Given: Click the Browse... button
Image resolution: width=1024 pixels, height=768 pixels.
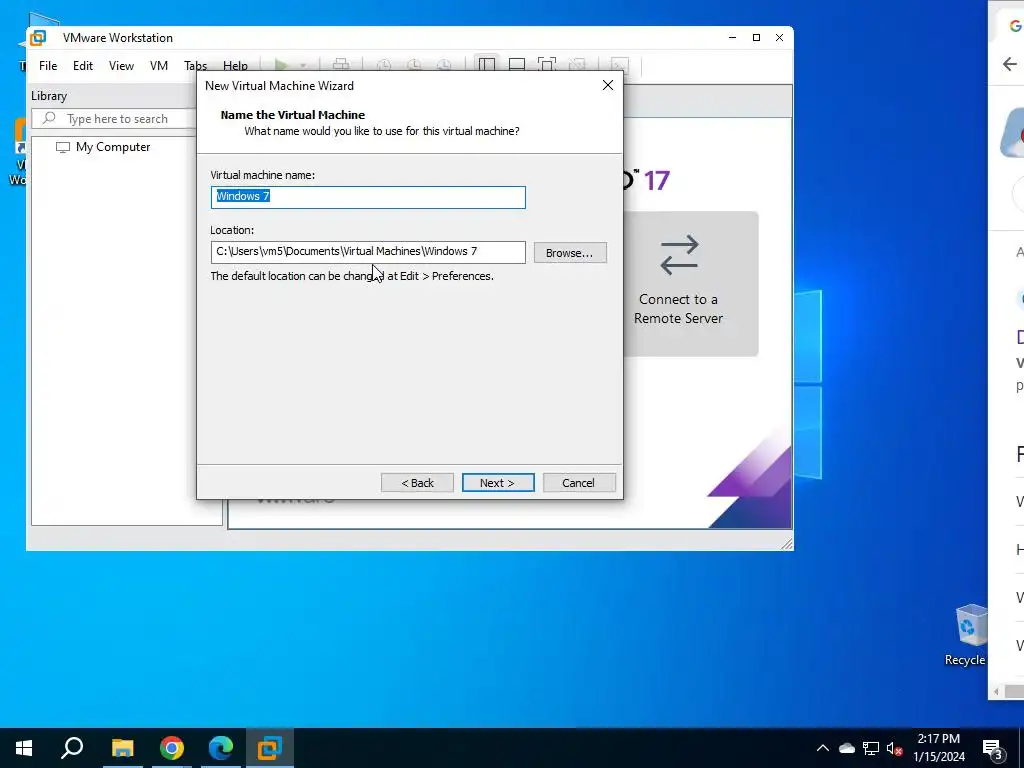Looking at the screenshot, I should click(570, 253).
